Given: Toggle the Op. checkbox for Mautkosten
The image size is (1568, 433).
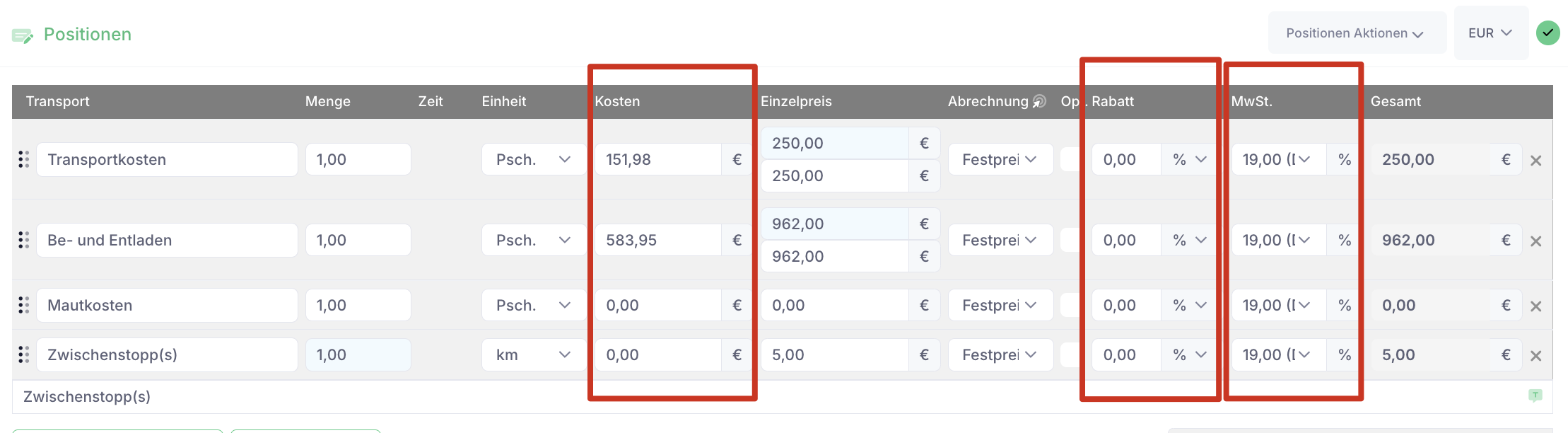Looking at the screenshot, I should [x=1070, y=306].
